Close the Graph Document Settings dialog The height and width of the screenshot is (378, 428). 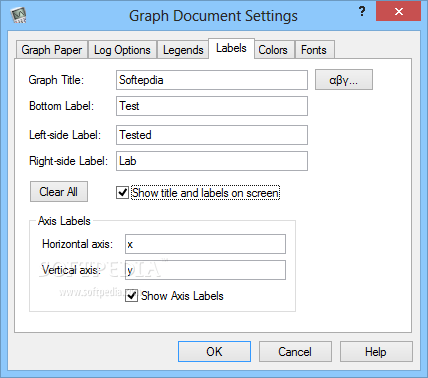click(398, 12)
